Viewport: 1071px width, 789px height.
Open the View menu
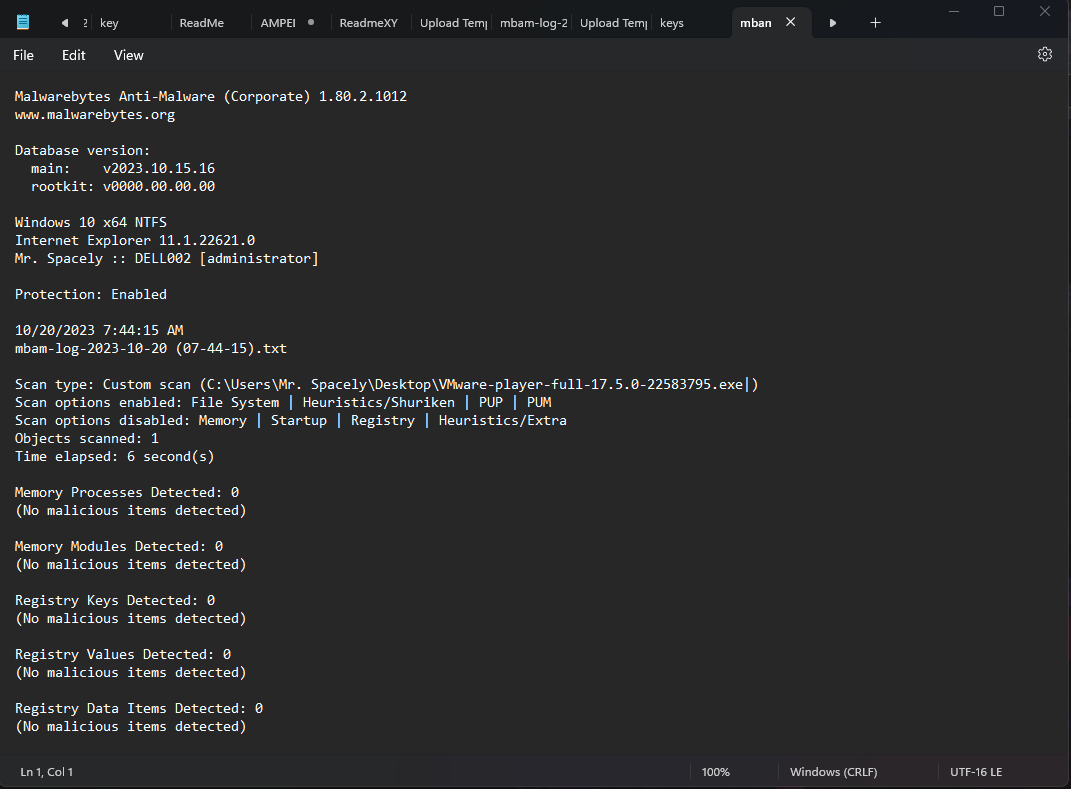[128, 55]
